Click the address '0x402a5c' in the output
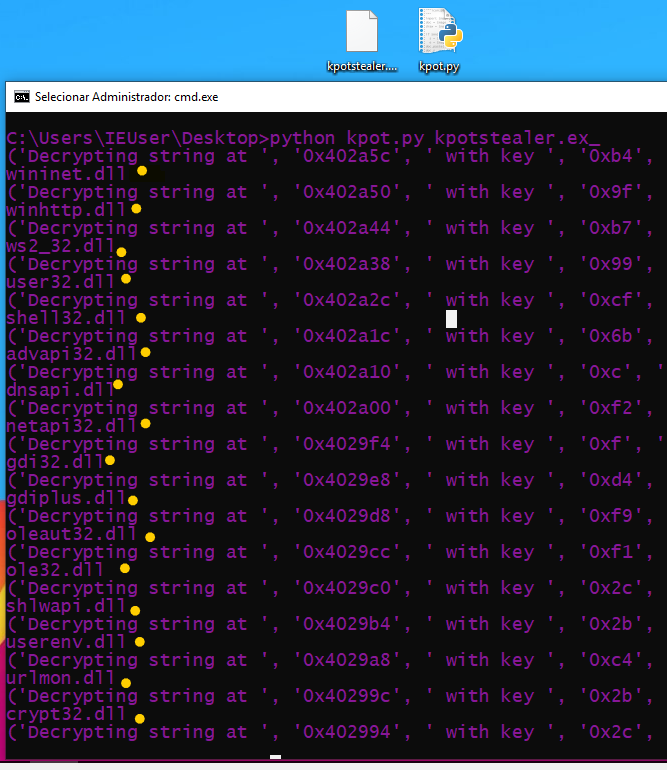The image size is (667, 770). 347,156
